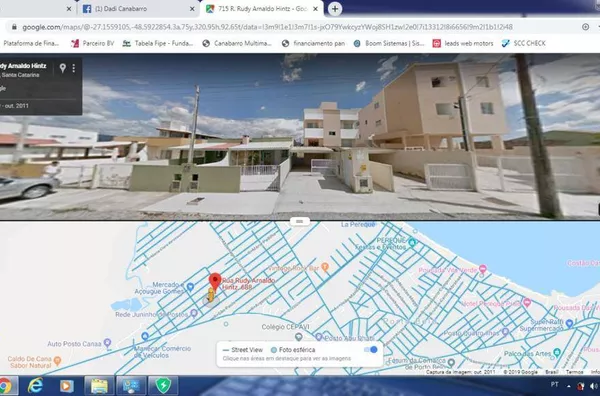Open the three-dot menu in Street View card
The image size is (600, 396).
[73, 68]
